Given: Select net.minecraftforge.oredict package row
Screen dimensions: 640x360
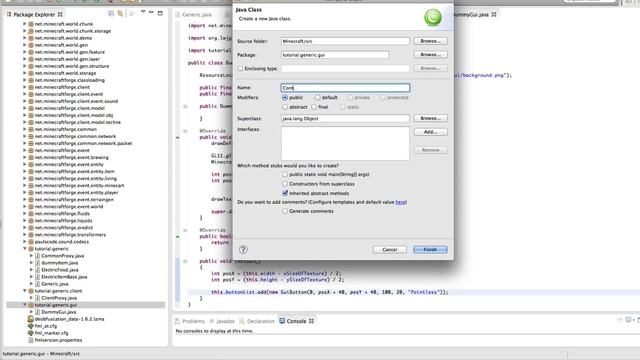Looking at the screenshot, I should click(x=64, y=228).
